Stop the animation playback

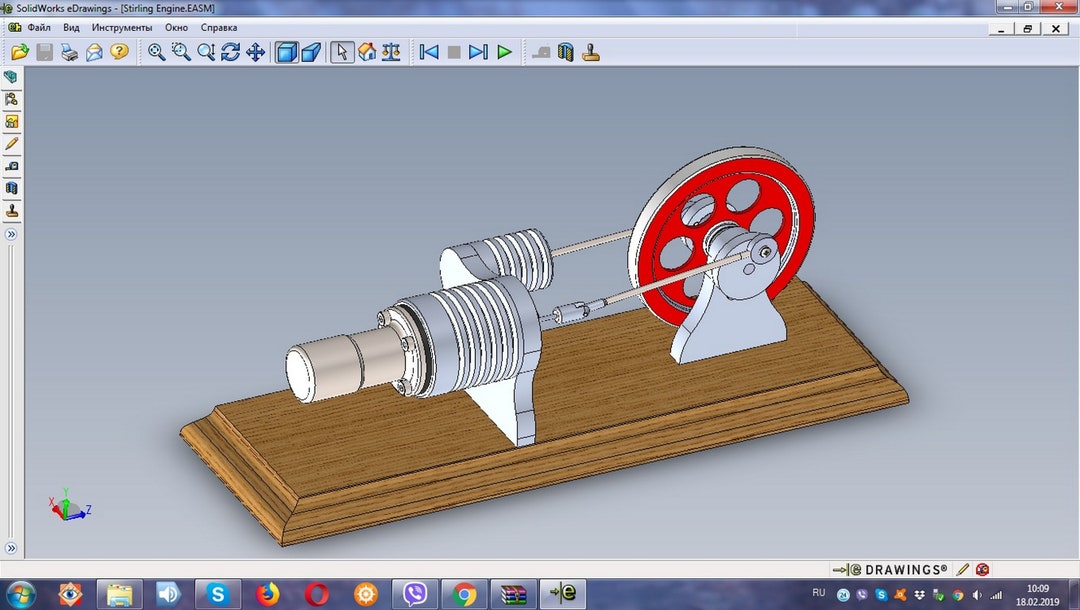(454, 52)
